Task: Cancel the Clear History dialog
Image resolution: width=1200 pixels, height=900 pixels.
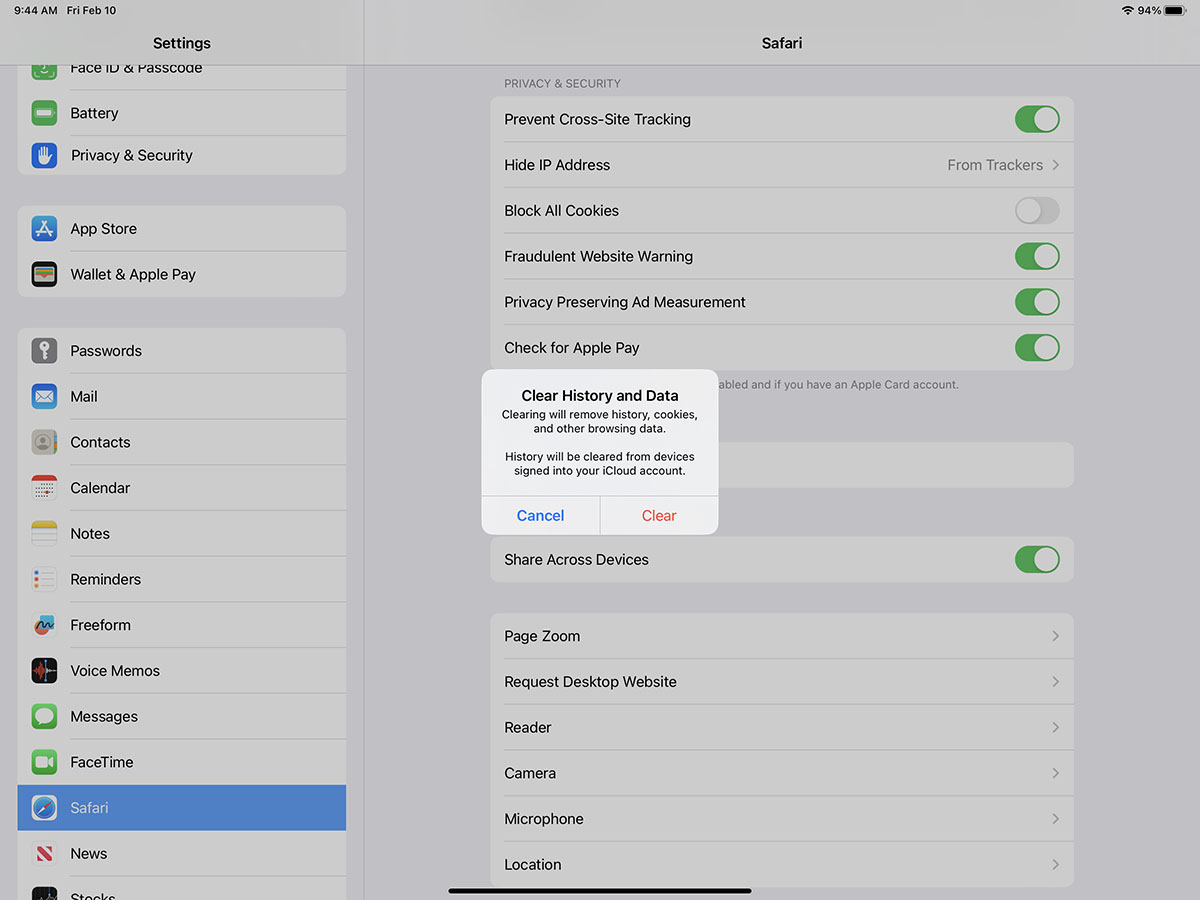Action: pos(540,515)
